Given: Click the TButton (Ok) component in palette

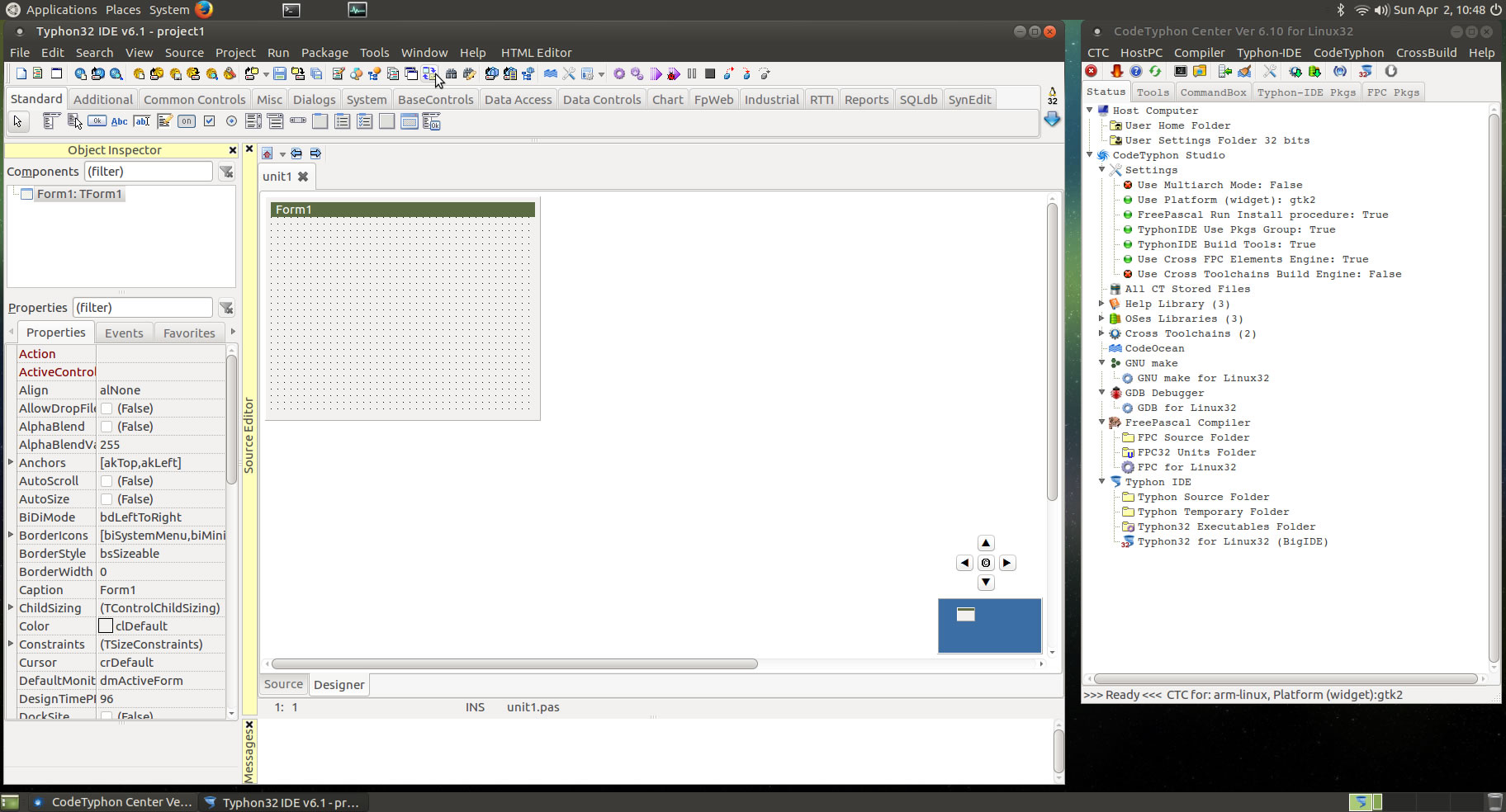Looking at the screenshot, I should click(97, 121).
